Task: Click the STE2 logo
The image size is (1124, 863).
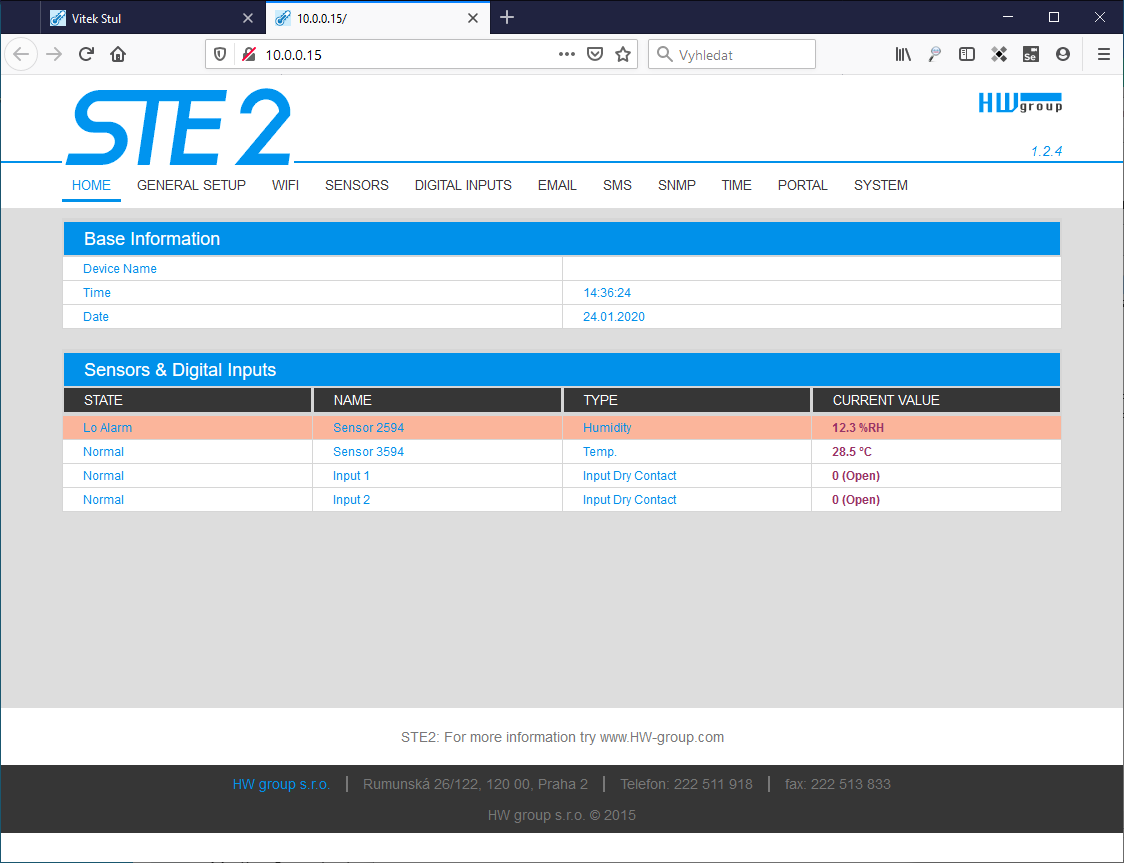Action: [x=179, y=128]
